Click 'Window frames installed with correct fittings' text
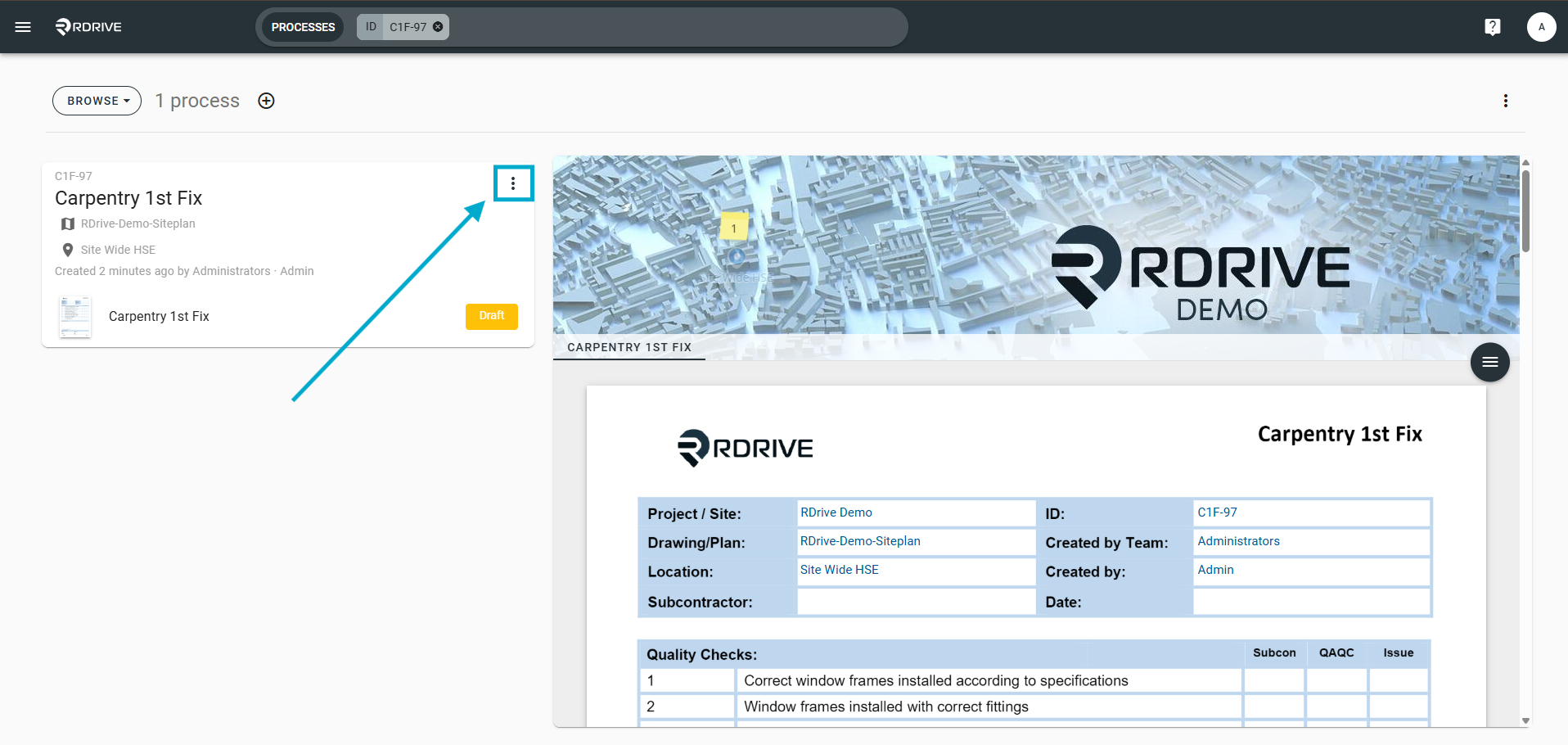 point(886,707)
